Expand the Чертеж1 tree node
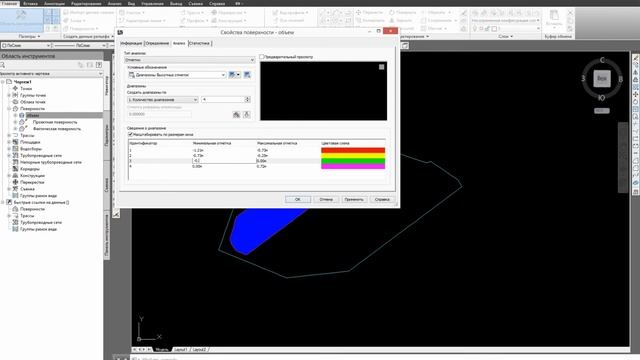The height and width of the screenshot is (360, 640). pos(3,82)
